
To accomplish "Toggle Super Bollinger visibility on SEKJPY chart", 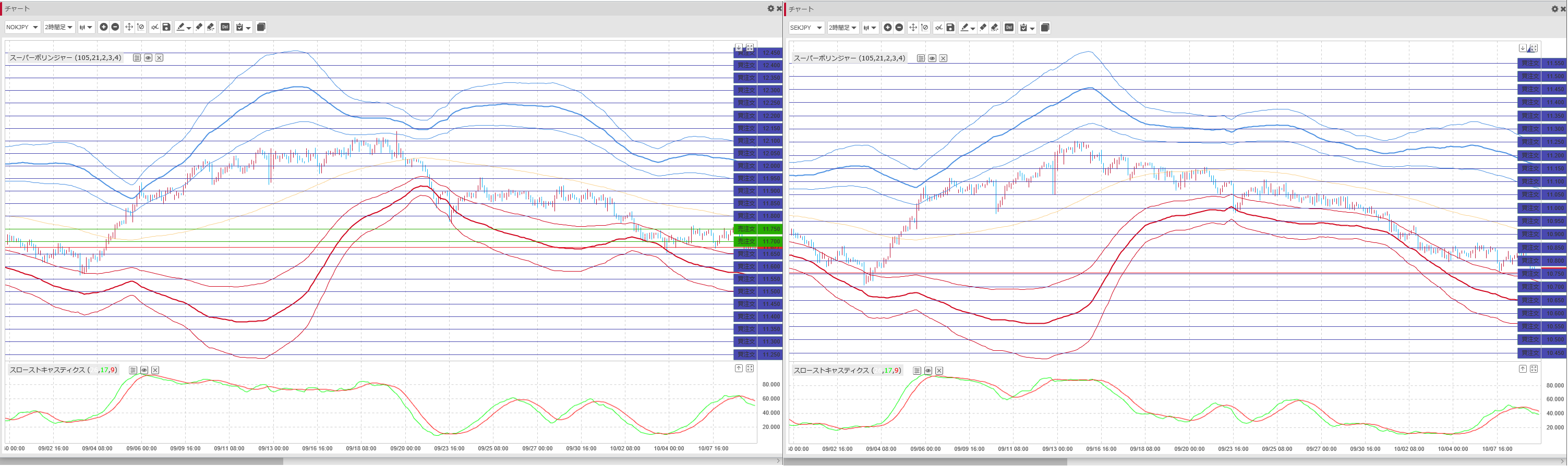I will [x=932, y=58].
